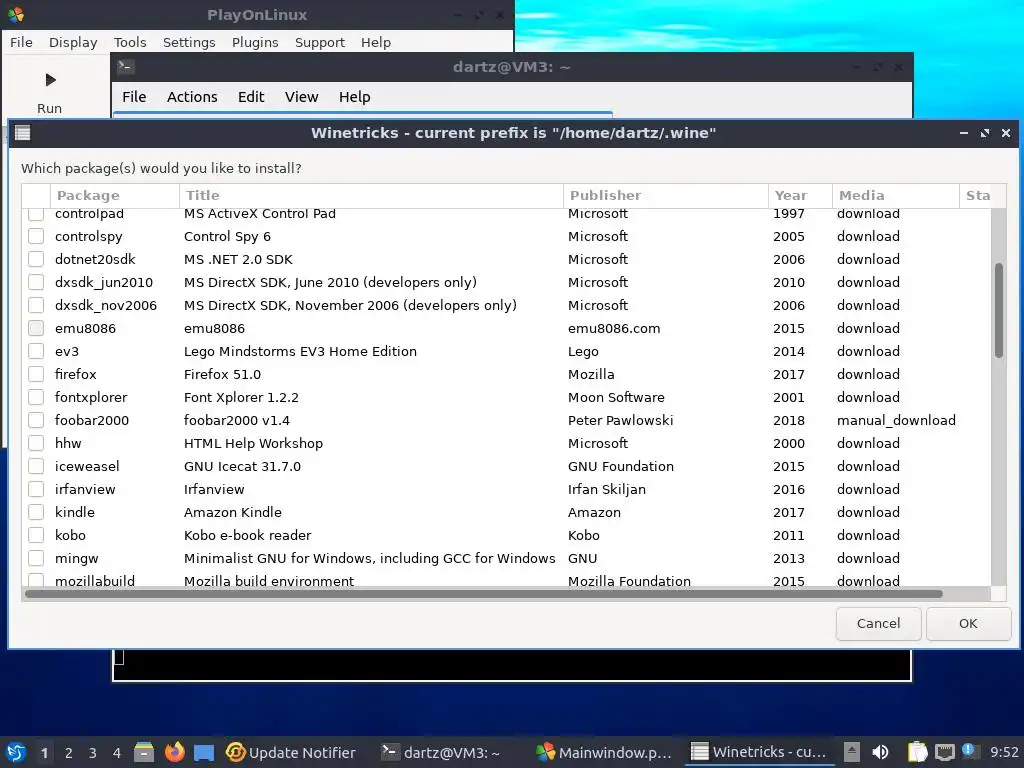Check the ev3 package checkbox

click(x=36, y=351)
